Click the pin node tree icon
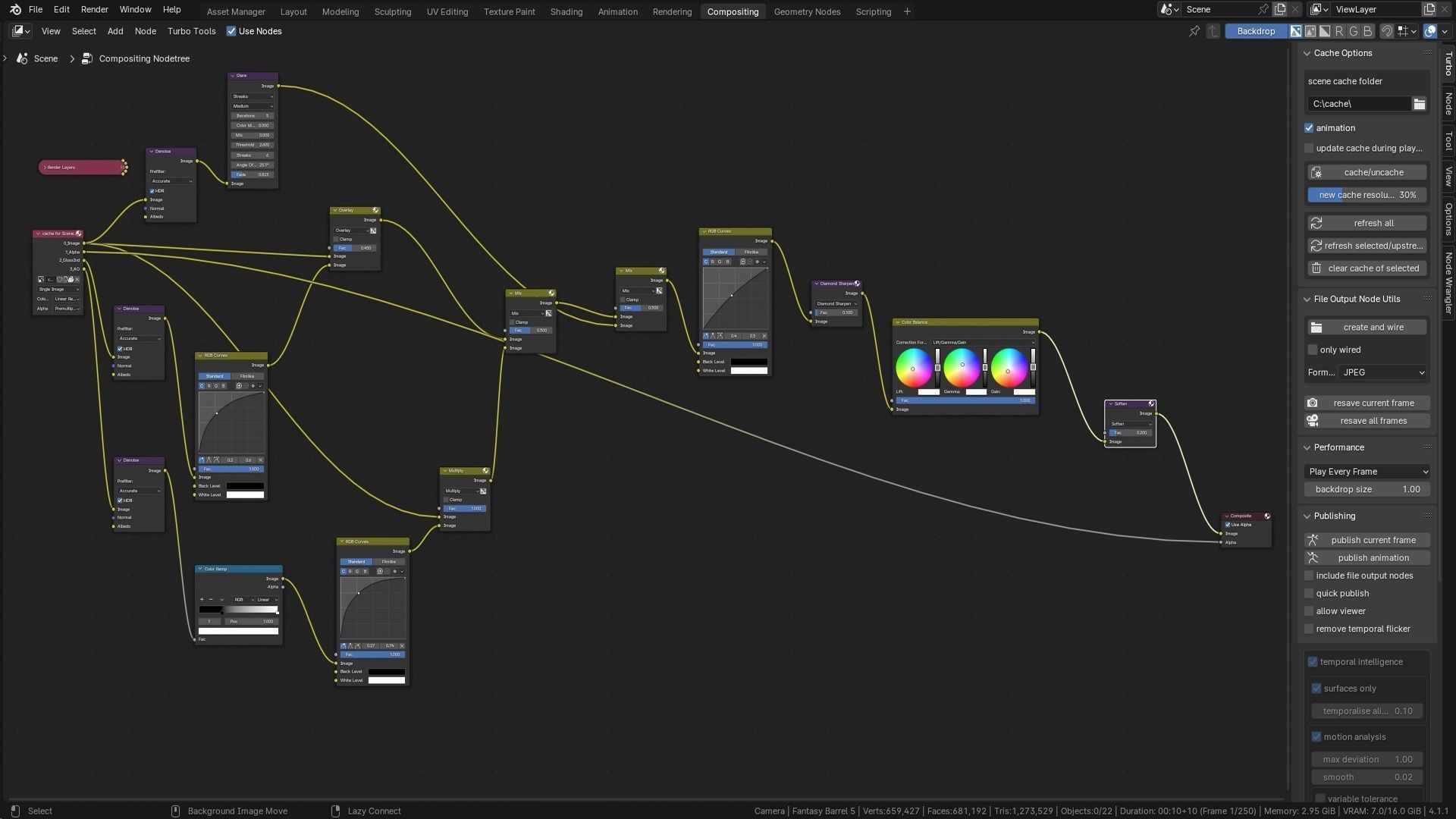The height and width of the screenshot is (819, 1456). point(1194,31)
